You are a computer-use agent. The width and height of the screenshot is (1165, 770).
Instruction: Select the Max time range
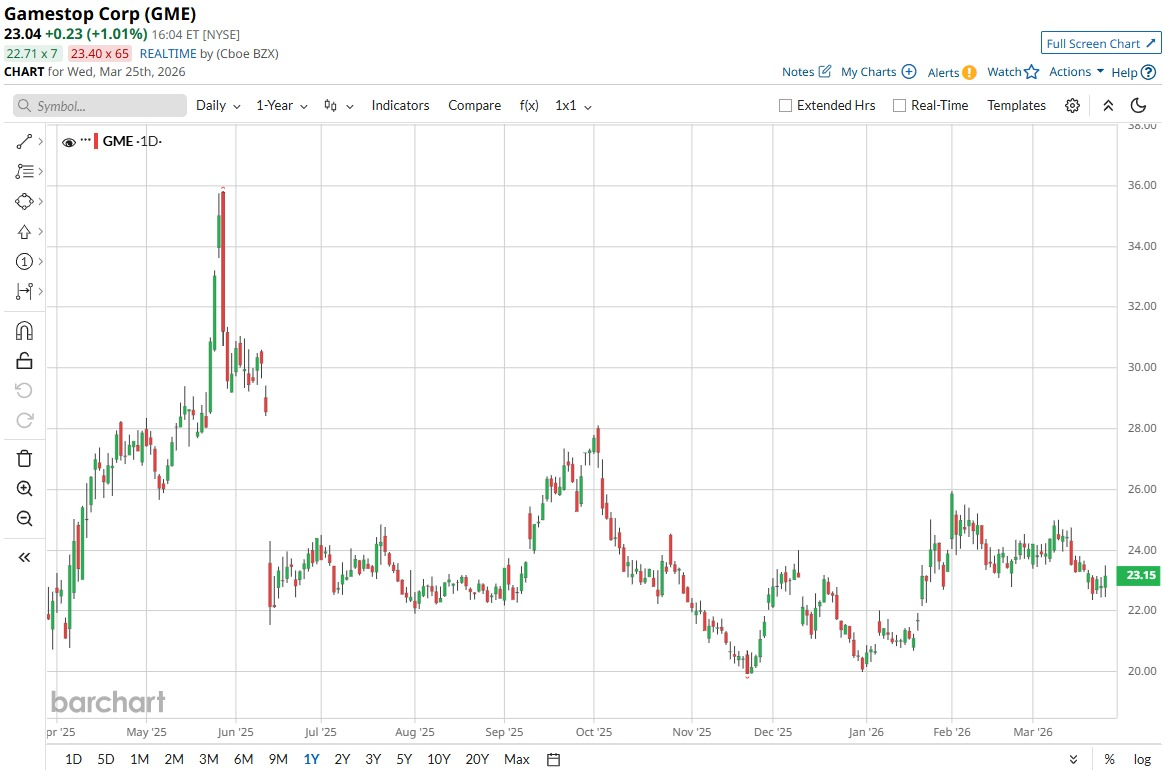(516, 759)
